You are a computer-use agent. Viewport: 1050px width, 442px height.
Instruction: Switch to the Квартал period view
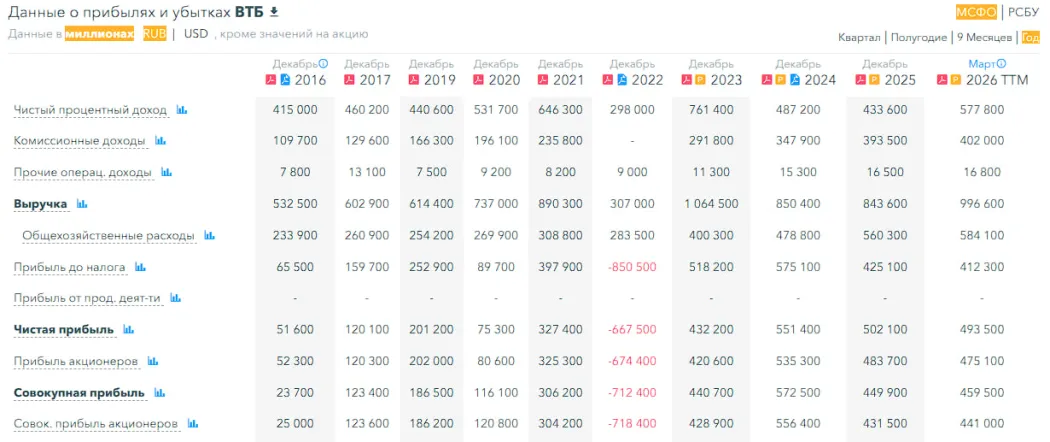(860, 37)
